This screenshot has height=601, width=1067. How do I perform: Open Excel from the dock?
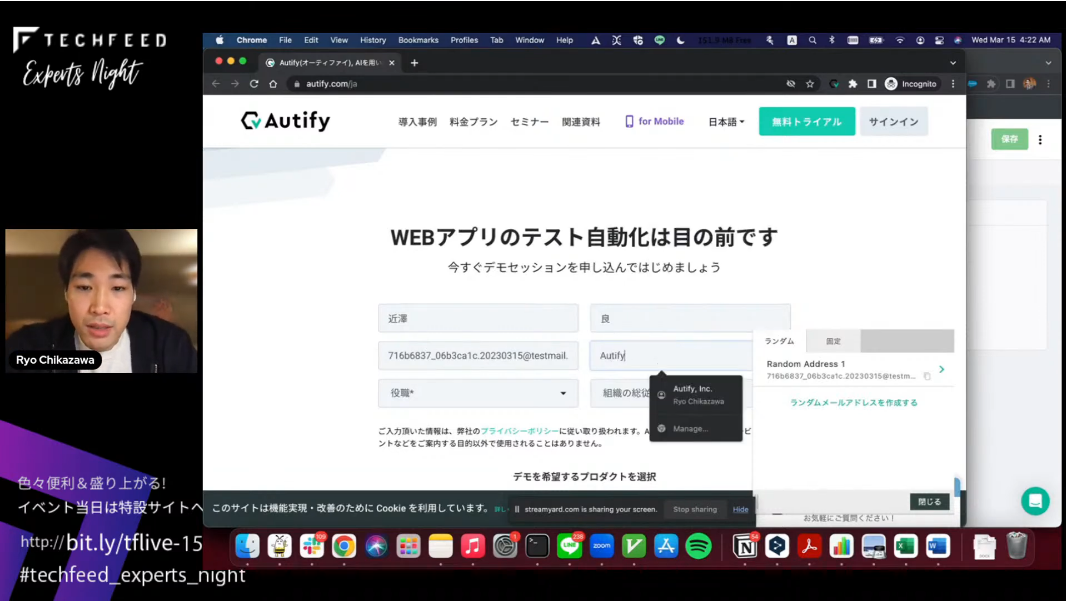coord(906,546)
